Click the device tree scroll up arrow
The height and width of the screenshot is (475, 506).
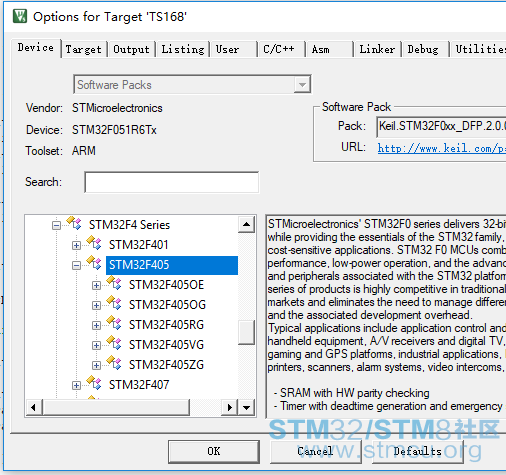(x=247, y=224)
